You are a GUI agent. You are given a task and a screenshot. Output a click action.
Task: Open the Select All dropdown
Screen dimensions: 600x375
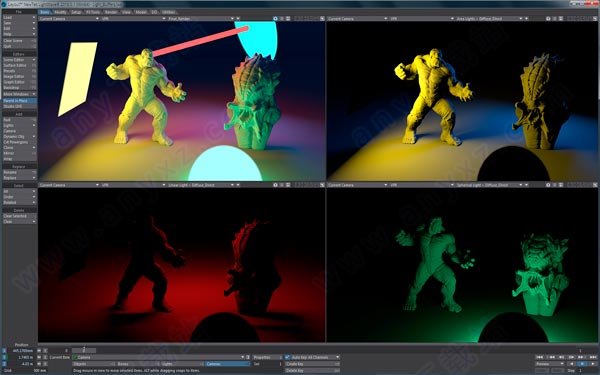click(x=20, y=191)
